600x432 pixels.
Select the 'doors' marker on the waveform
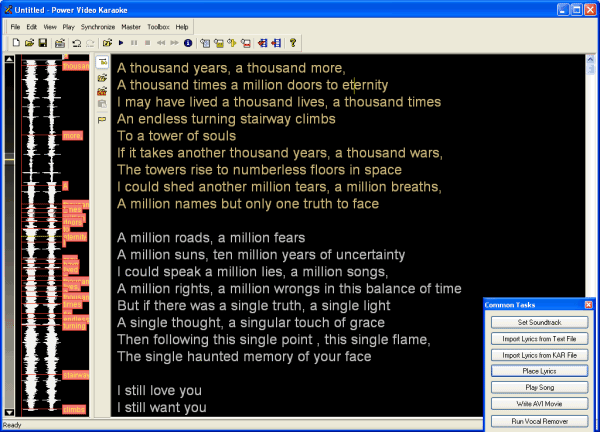point(72,222)
